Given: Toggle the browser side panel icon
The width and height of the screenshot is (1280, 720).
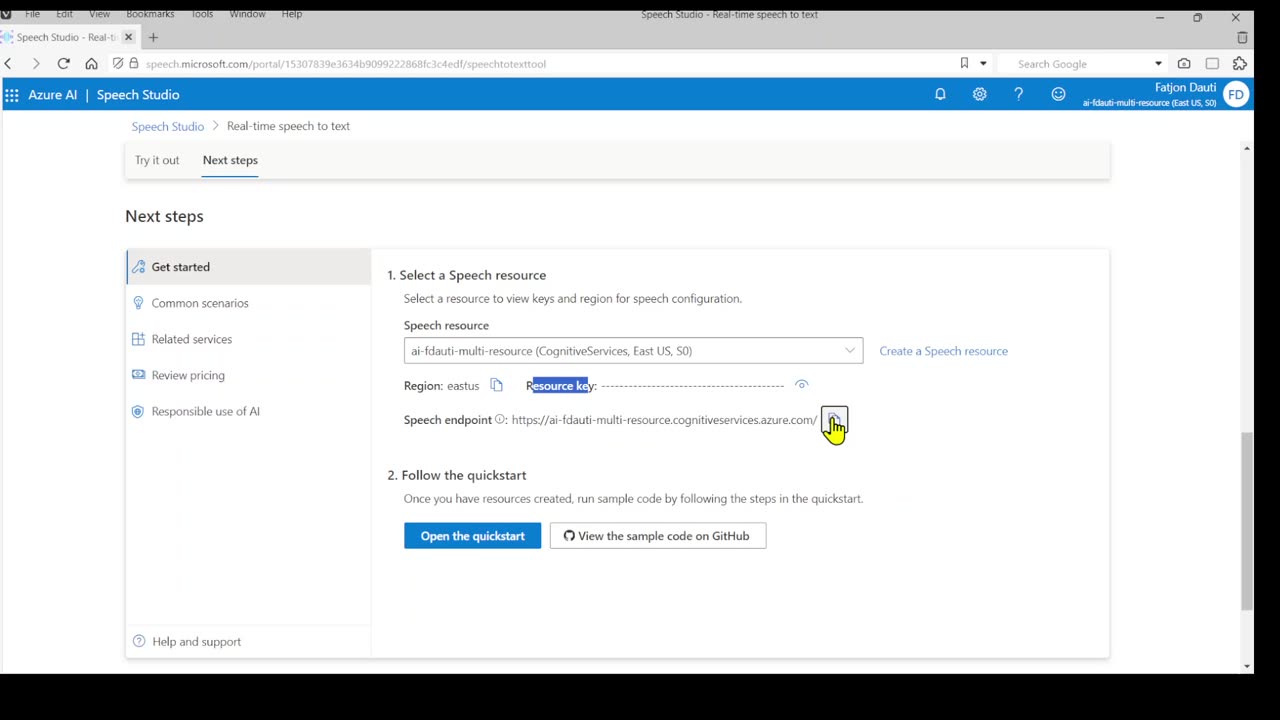Looking at the screenshot, I should coord(1212,63).
